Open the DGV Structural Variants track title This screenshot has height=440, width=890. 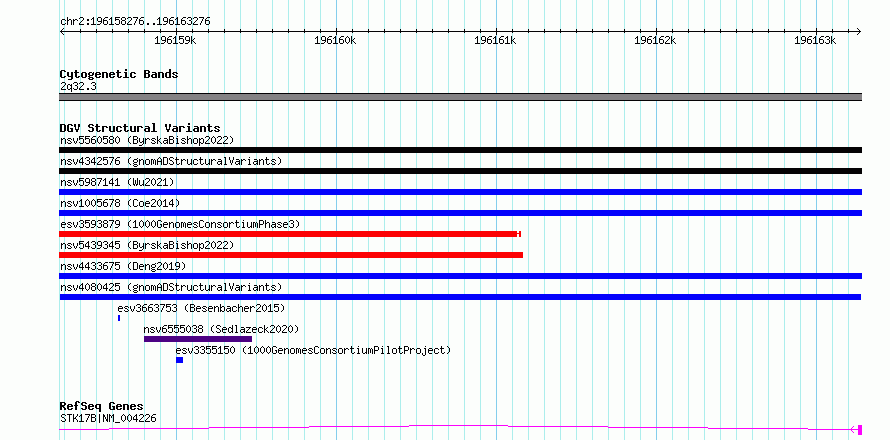tap(140, 128)
